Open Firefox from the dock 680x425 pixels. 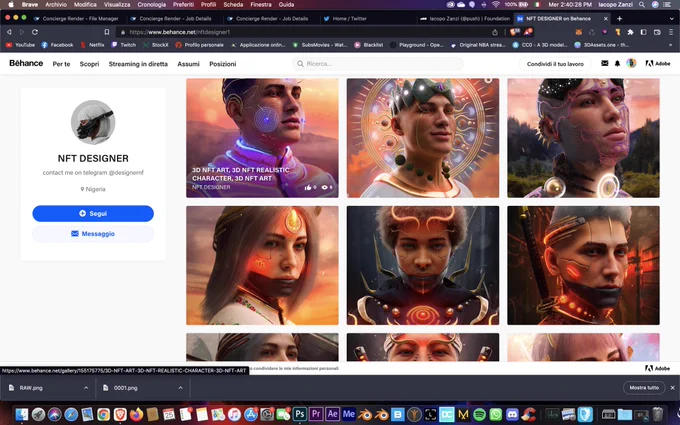point(137,414)
